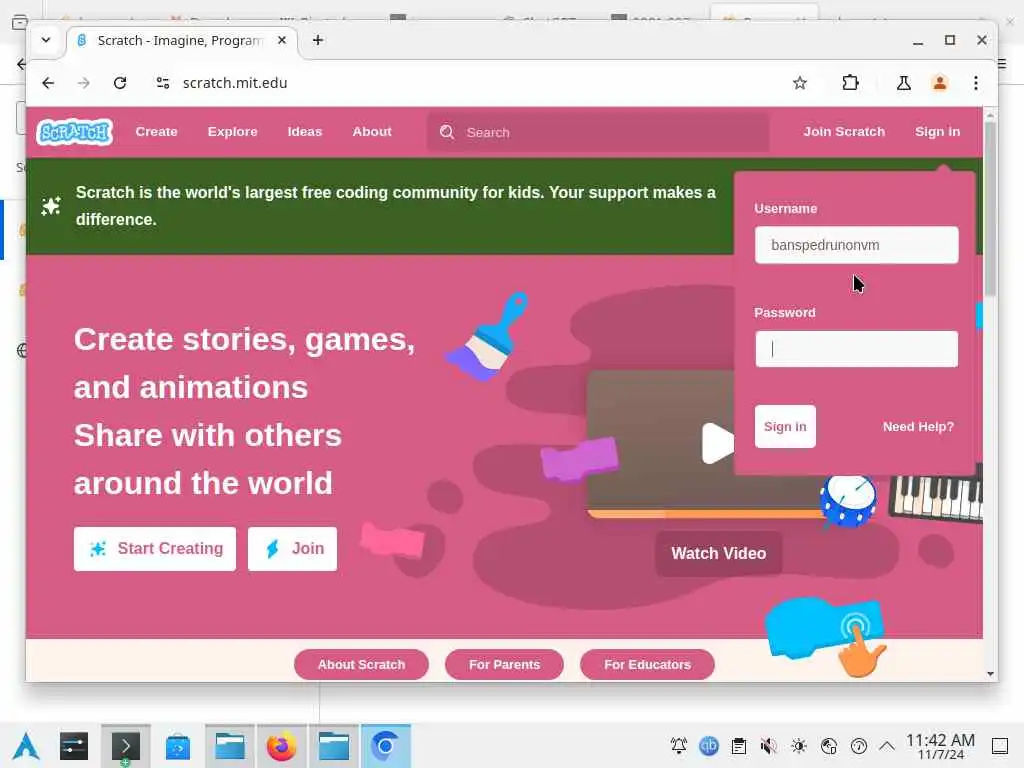Image resolution: width=1024 pixels, height=768 pixels.
Task: Open the Create menu item
Action: pyautogui.click(x=157, y=132)
